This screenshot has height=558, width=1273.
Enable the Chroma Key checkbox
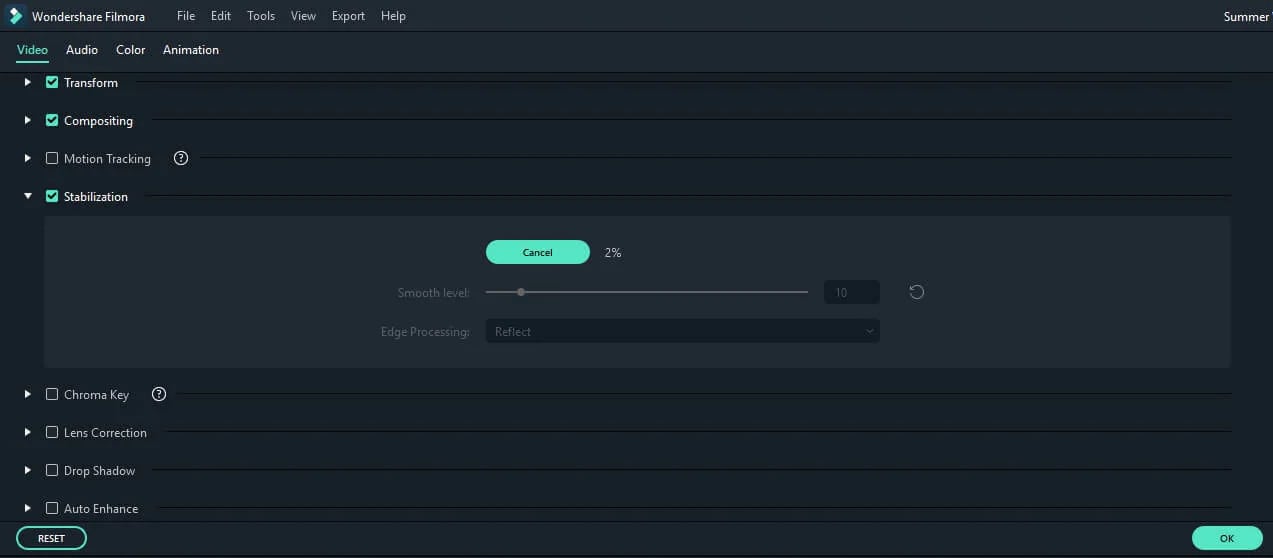click(52, 394)
